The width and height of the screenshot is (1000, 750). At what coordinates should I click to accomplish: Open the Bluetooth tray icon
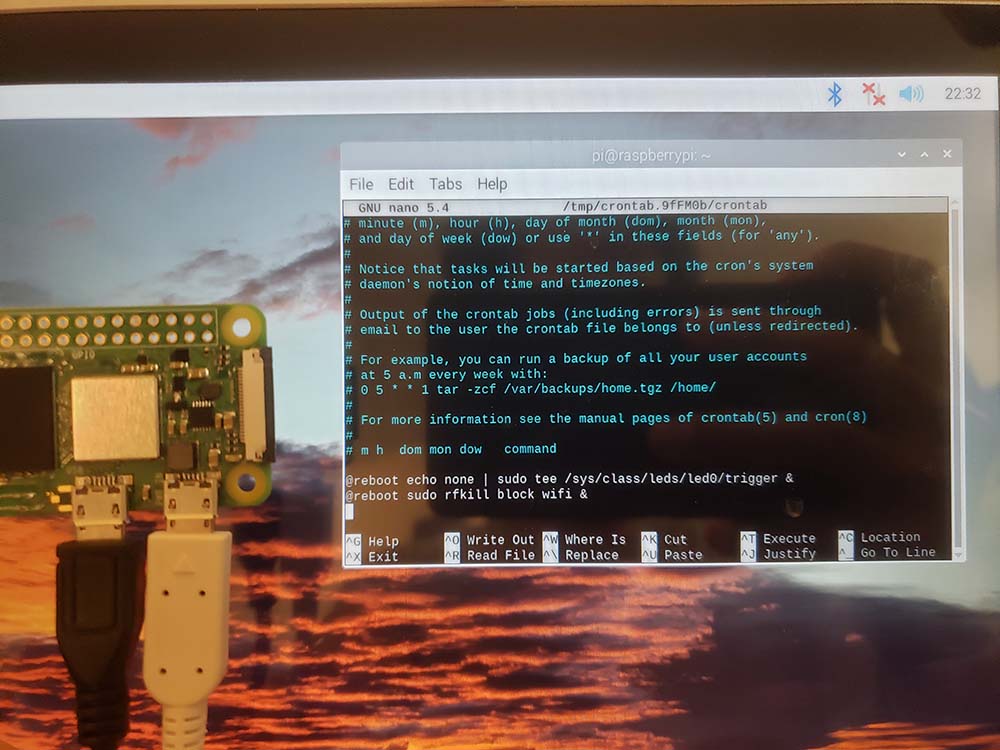(x=835, y=94)
